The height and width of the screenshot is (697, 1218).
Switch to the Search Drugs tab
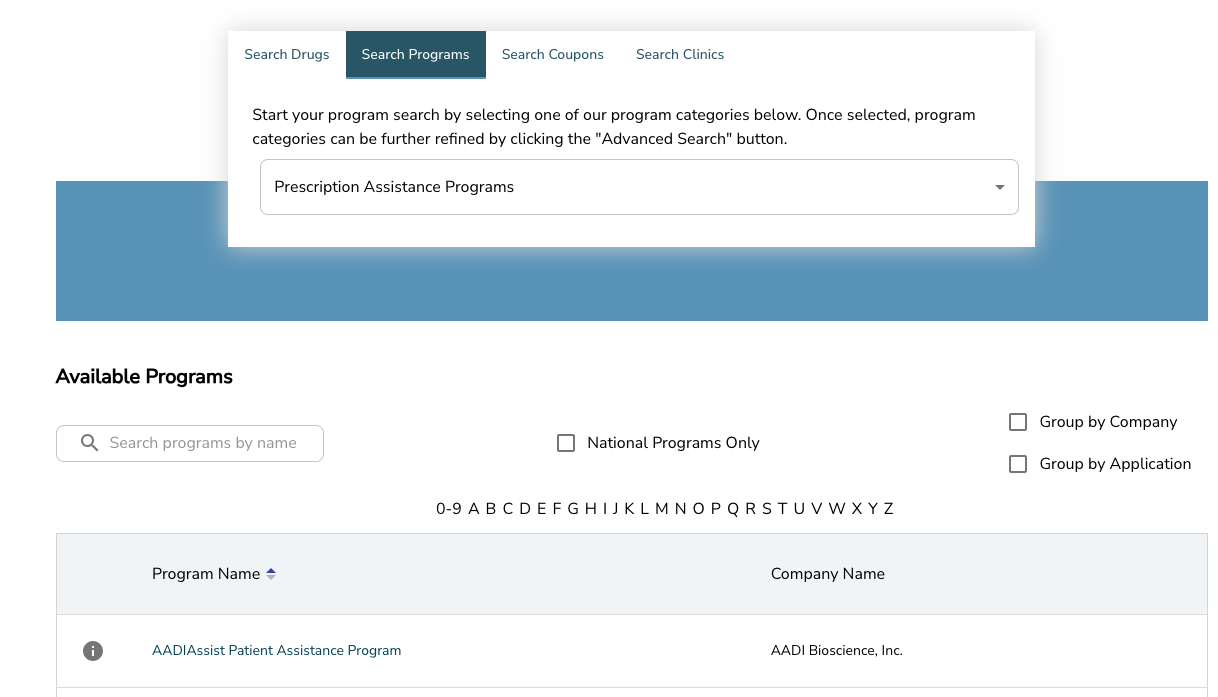pyautogui.click(x=287, y=54)
